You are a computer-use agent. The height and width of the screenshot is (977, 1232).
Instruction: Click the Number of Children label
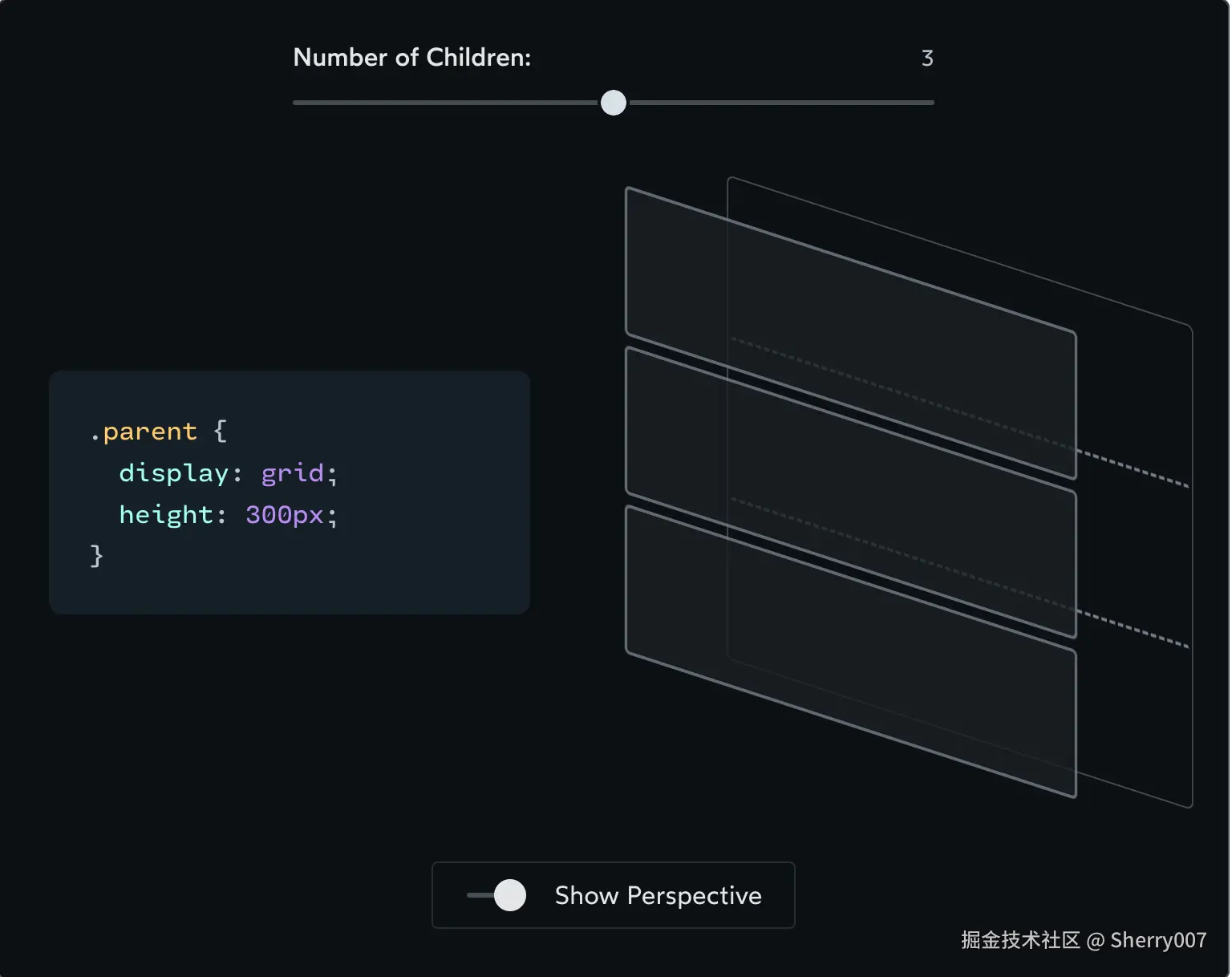tap(411, 58)
